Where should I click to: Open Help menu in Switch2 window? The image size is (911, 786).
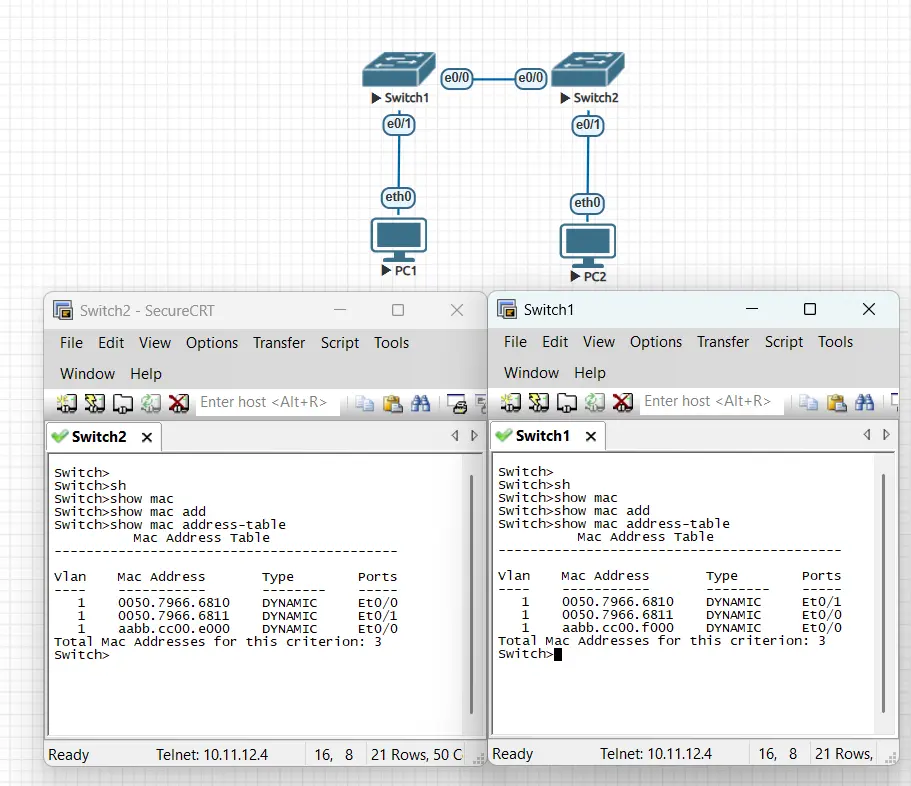pyautogui.click(x=146, y=374)
